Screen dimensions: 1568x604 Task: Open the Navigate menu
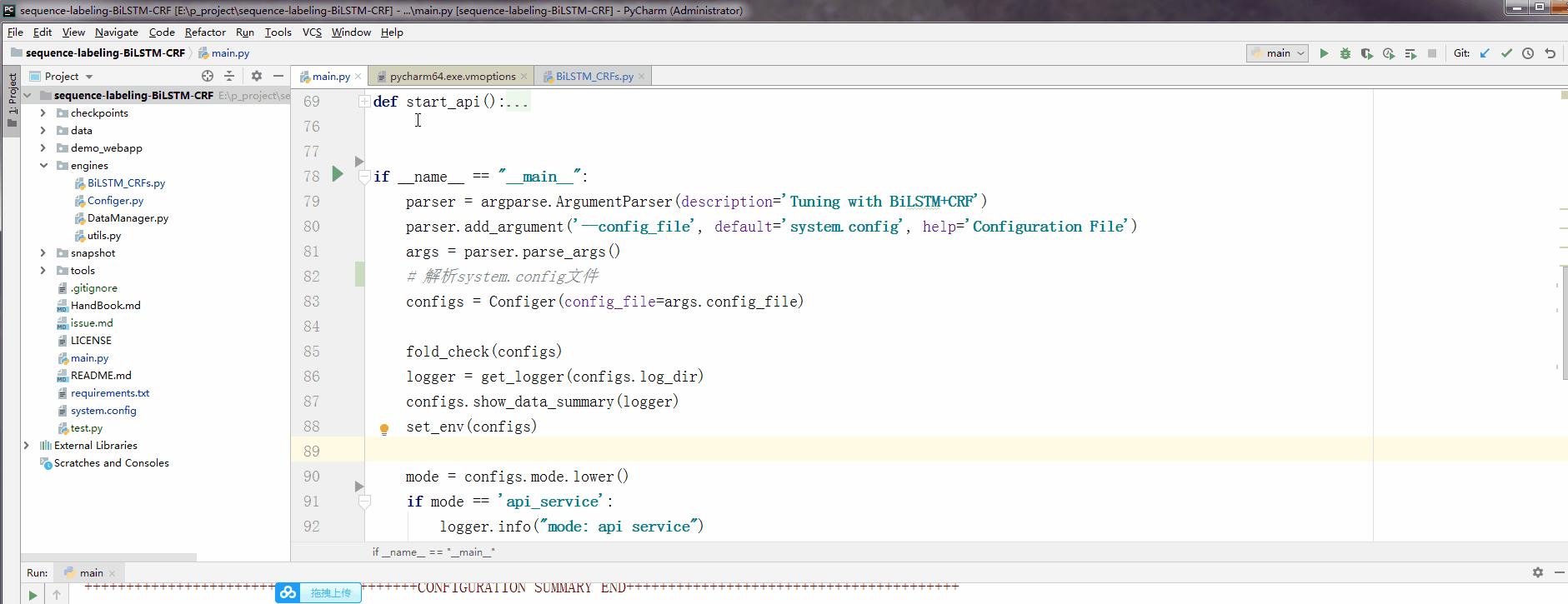117,32
